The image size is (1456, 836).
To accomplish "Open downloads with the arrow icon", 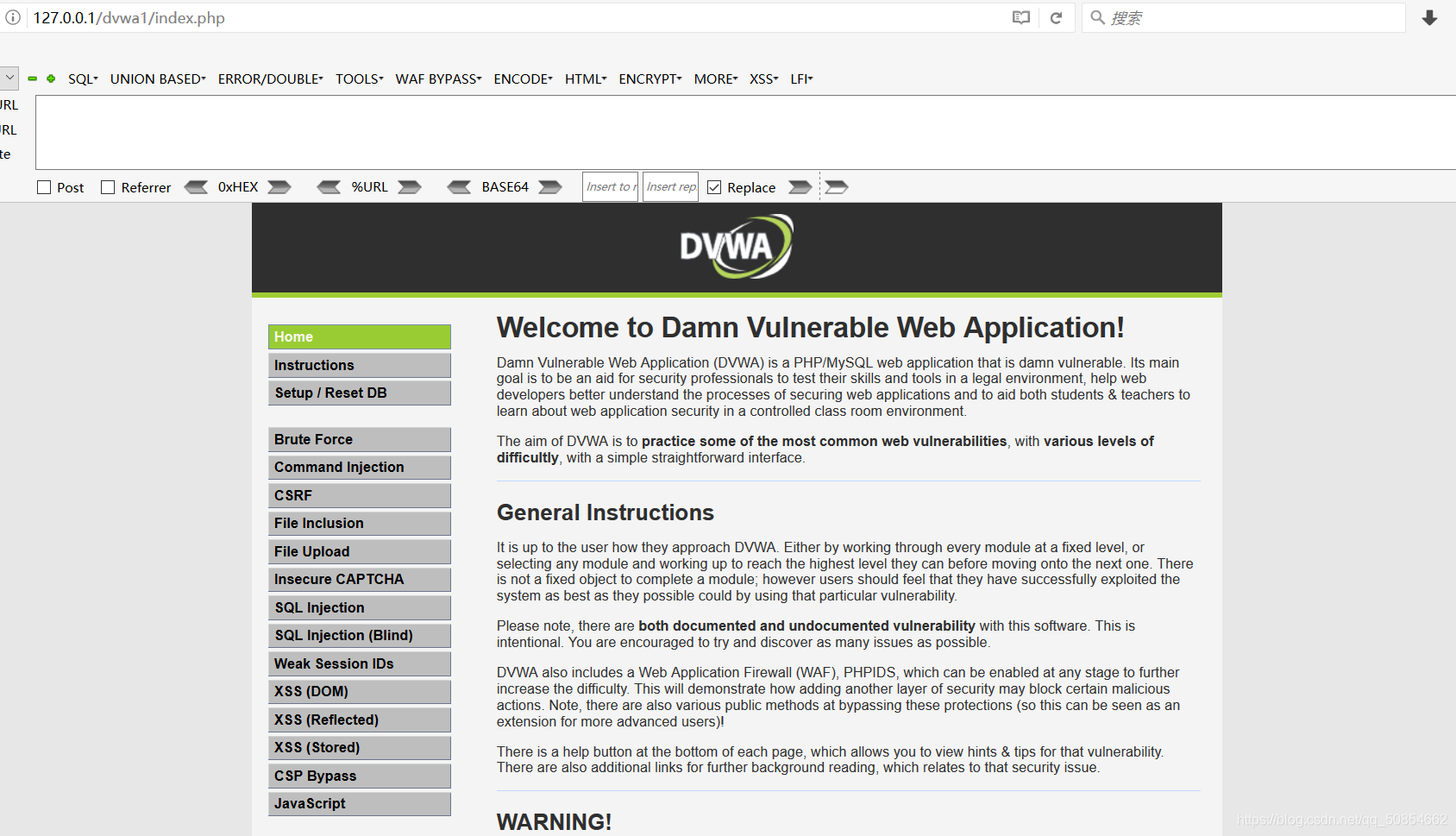I will [1429, 18].
